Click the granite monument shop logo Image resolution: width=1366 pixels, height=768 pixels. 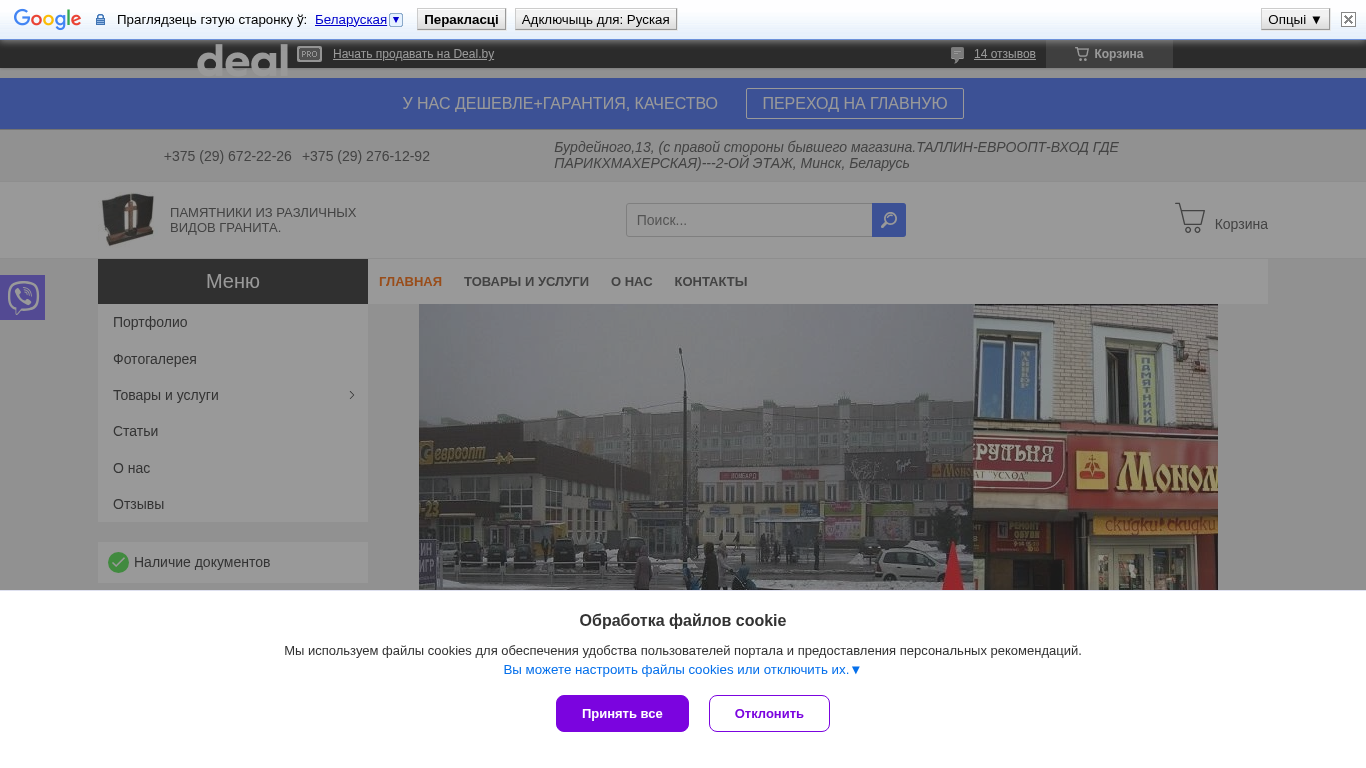coord(128,219)
